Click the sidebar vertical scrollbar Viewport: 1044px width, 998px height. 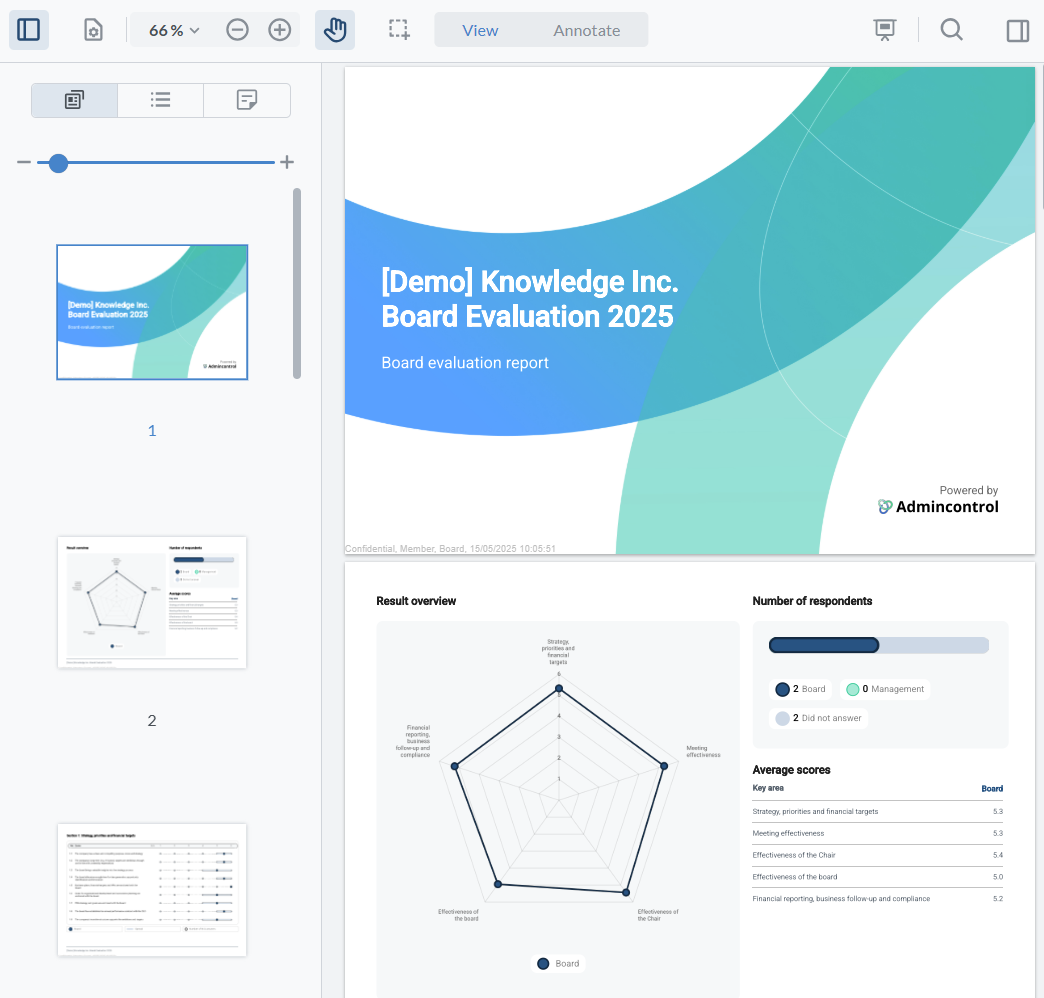click(x=297, y=284)
